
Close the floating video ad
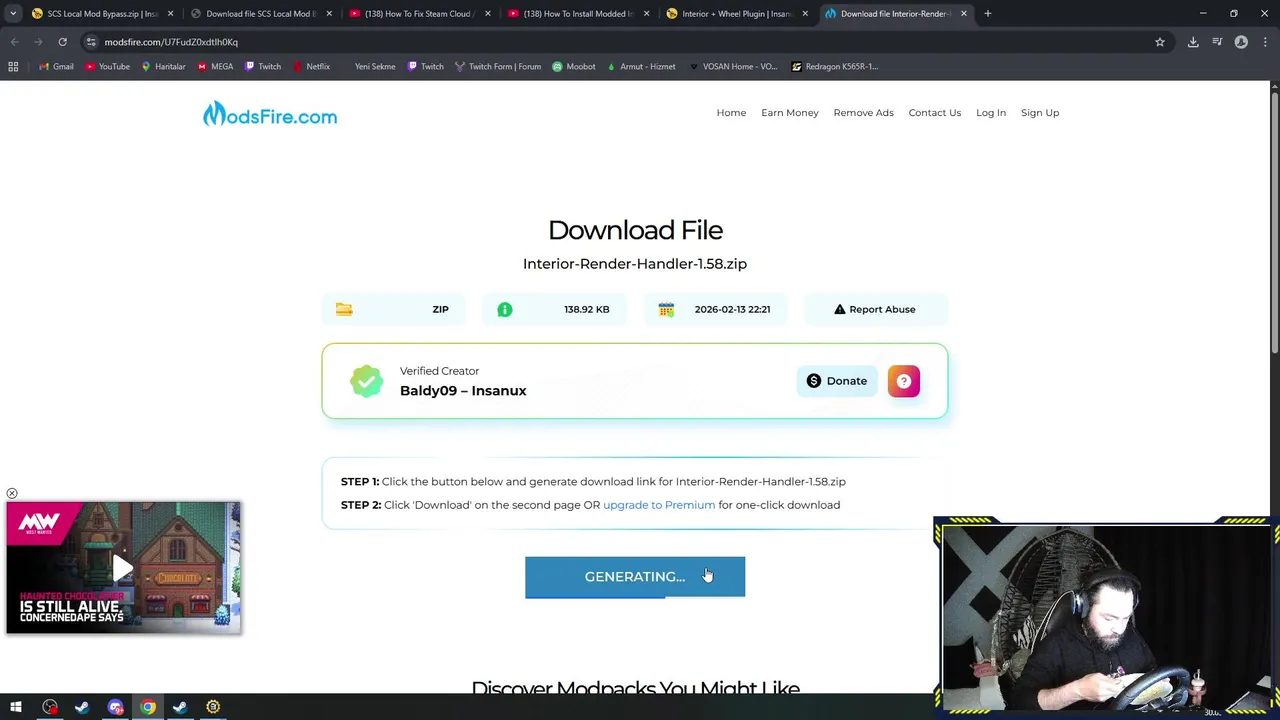pos(12,494)
